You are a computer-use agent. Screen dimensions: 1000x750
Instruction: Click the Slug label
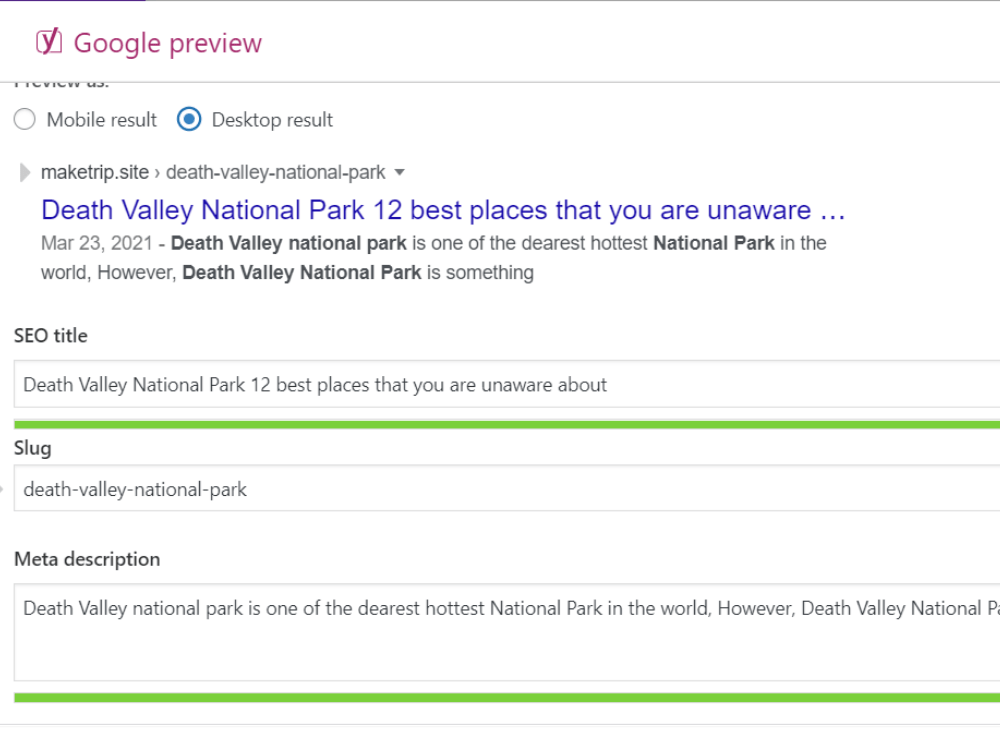33,448
